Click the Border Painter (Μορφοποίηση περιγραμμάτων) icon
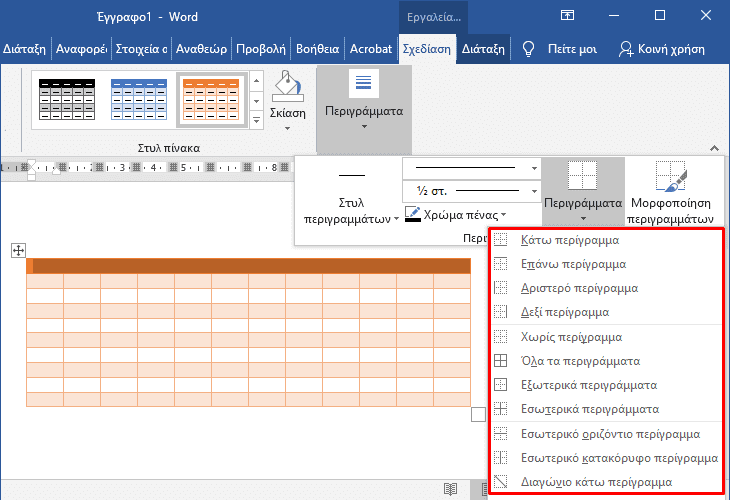Image resolution: width=730 pixels, height=500 pixels. pos(671,178)
